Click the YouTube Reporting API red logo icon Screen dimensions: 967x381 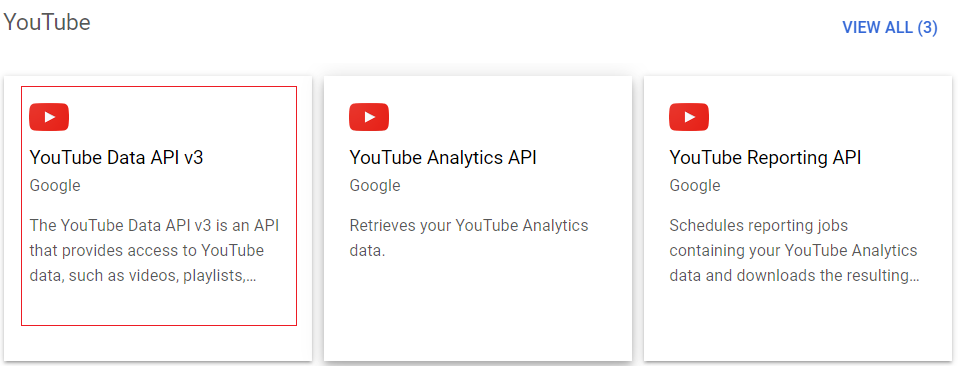pos(689,117)
